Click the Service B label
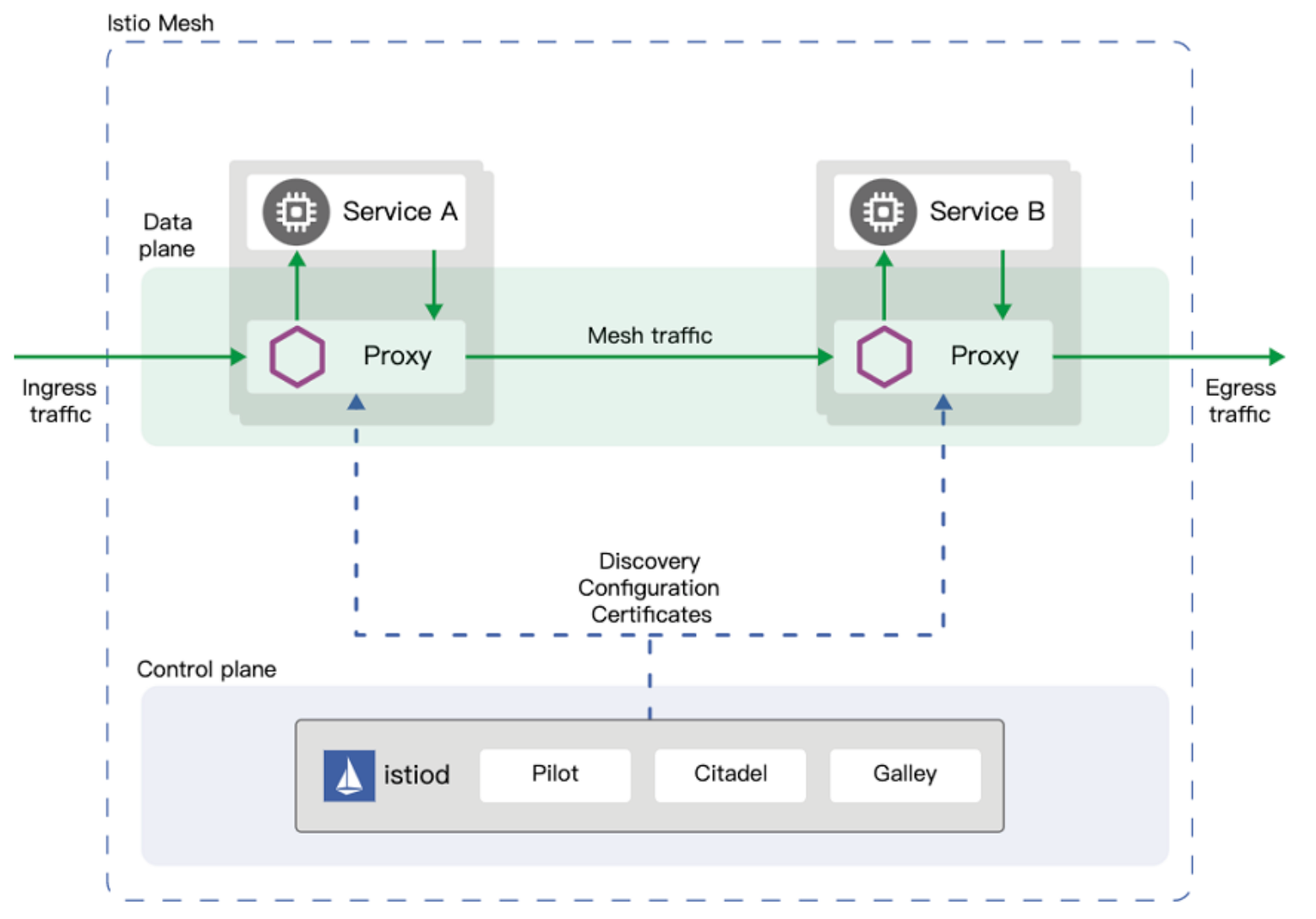This screenshot has height=919, width=1316. [x=987, y=211]
